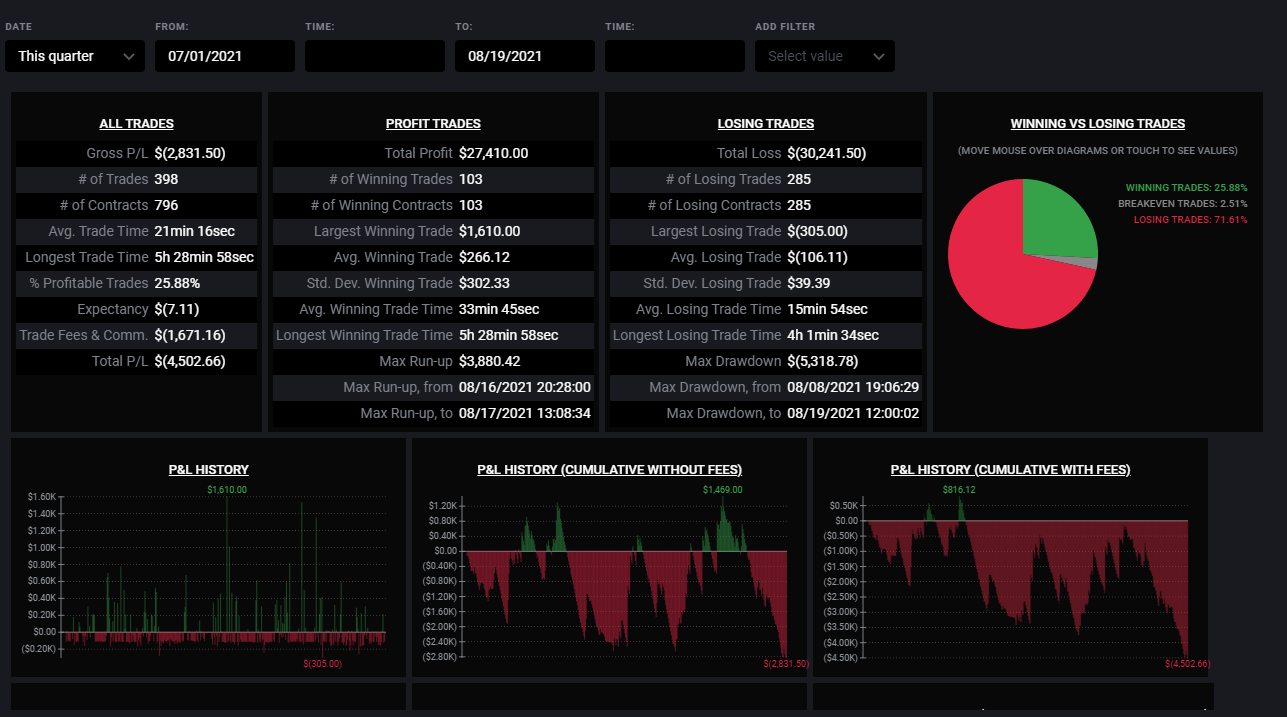Click the $1,610.00 peak label in P&L History
The height and width of the screenshot is (717, 1287).
[227, 490]
